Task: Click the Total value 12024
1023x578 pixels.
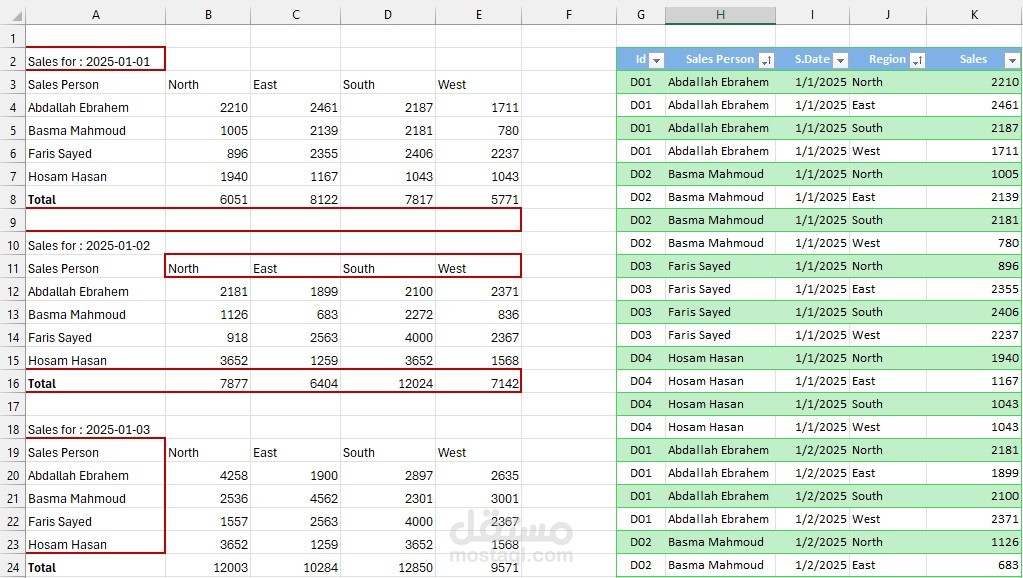Action: click(x=416, y=384)
